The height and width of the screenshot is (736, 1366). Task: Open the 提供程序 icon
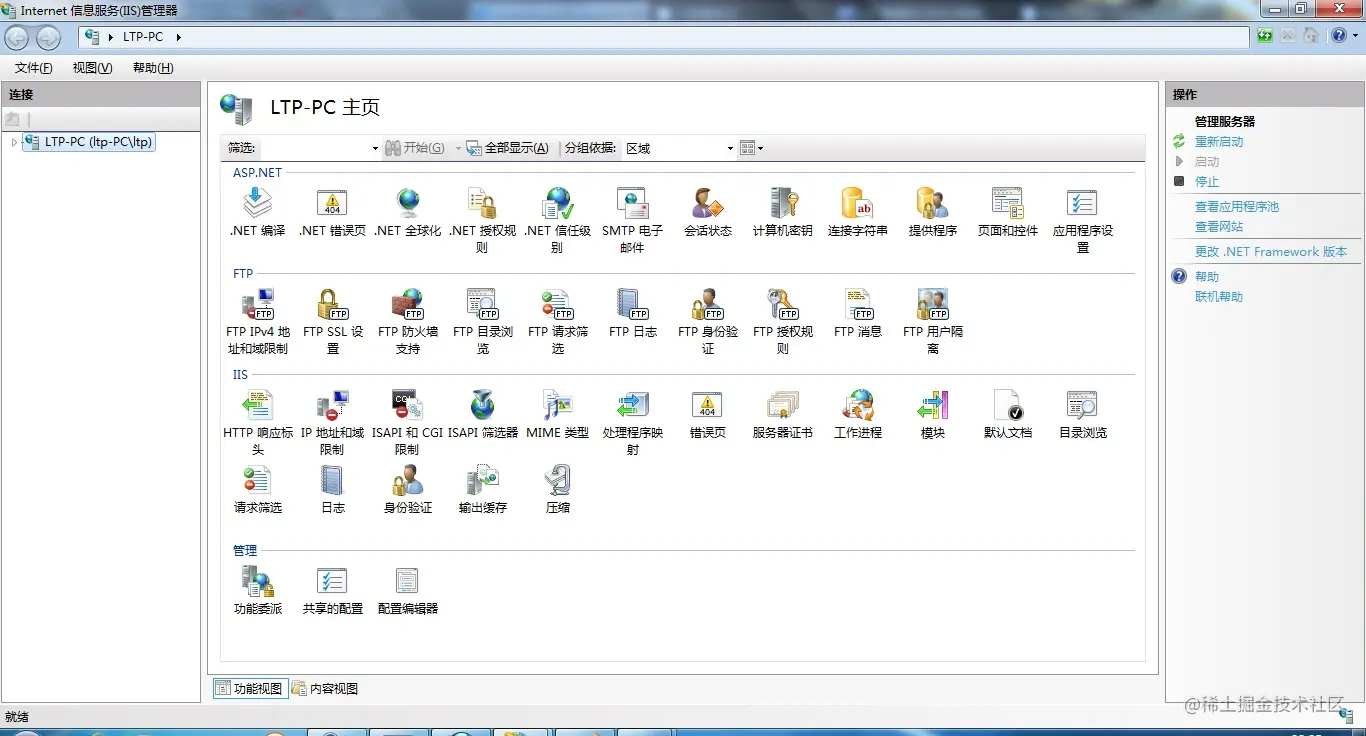[933, 204]
